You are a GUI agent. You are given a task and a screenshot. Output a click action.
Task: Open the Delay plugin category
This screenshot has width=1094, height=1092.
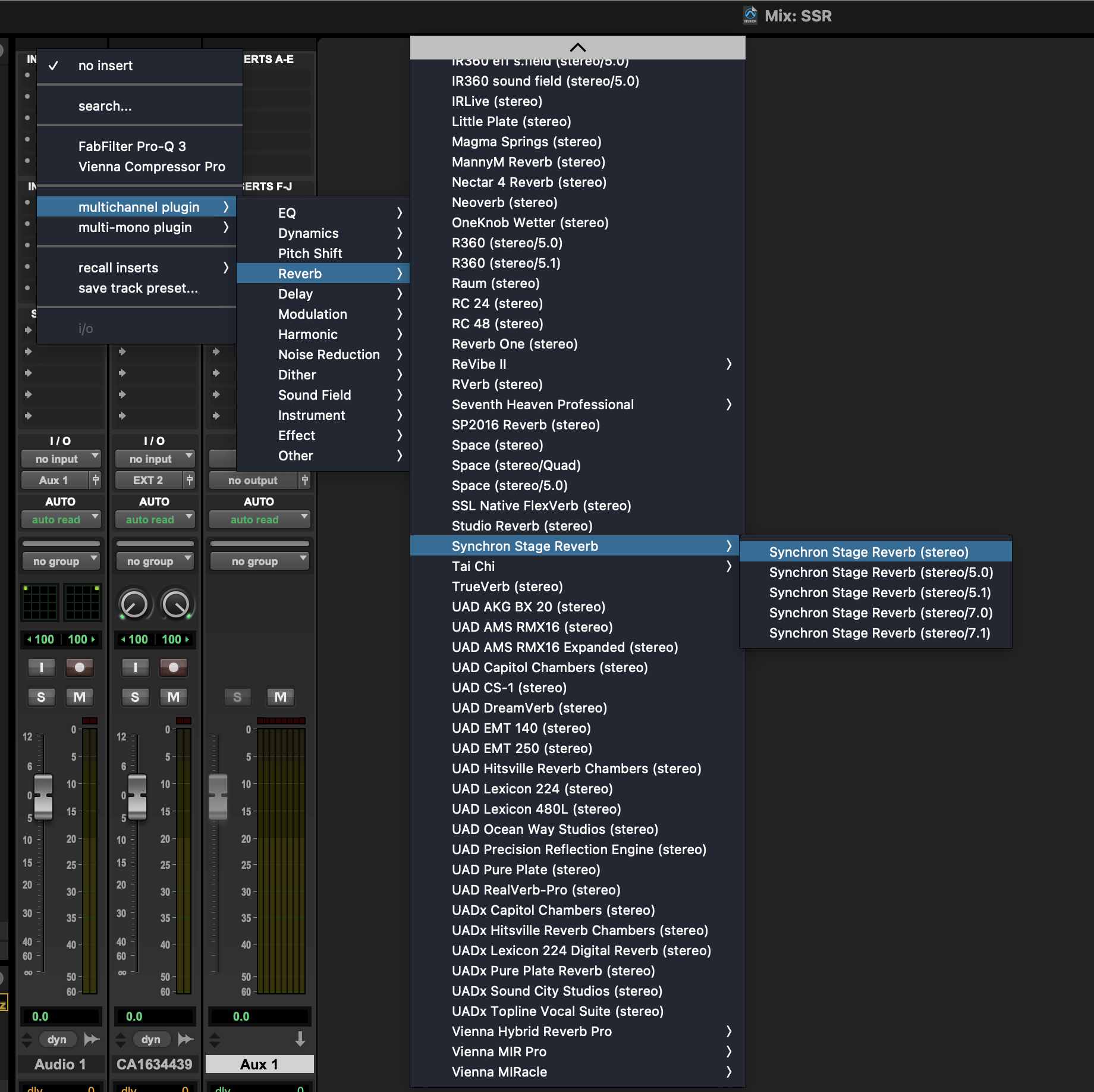point(323,294)
